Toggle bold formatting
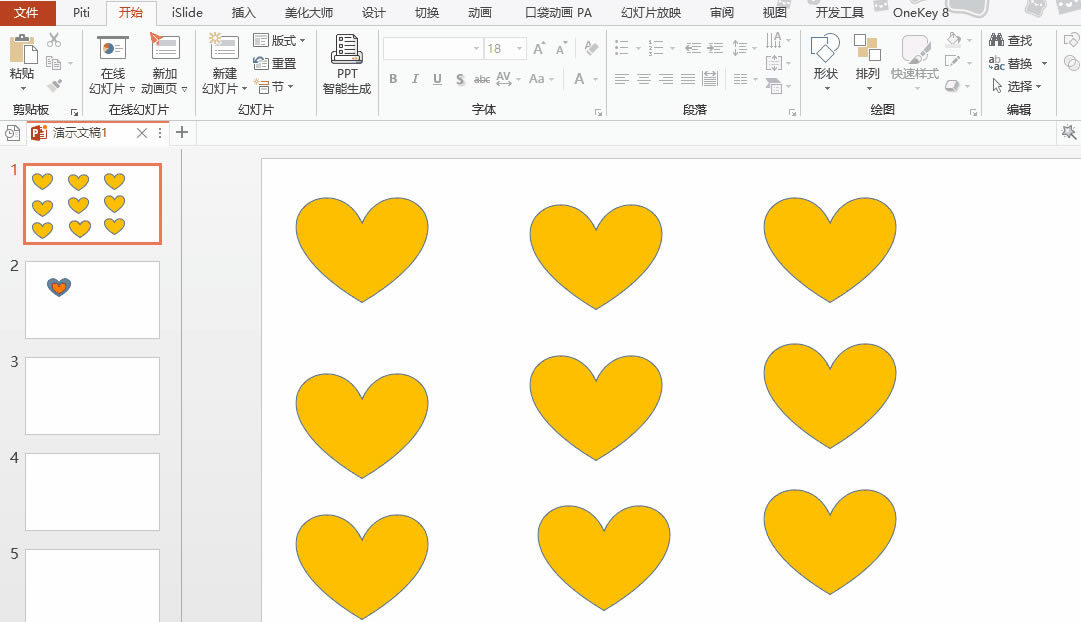The image size is (1081, 622). click(x=393, y=79)
